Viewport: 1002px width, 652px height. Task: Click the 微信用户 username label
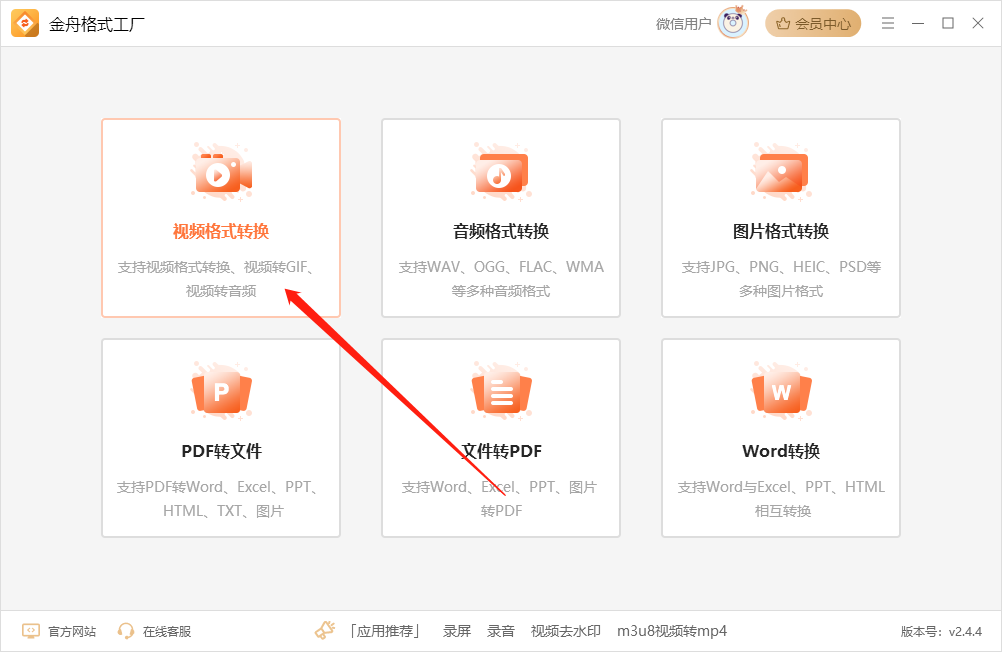684,24
